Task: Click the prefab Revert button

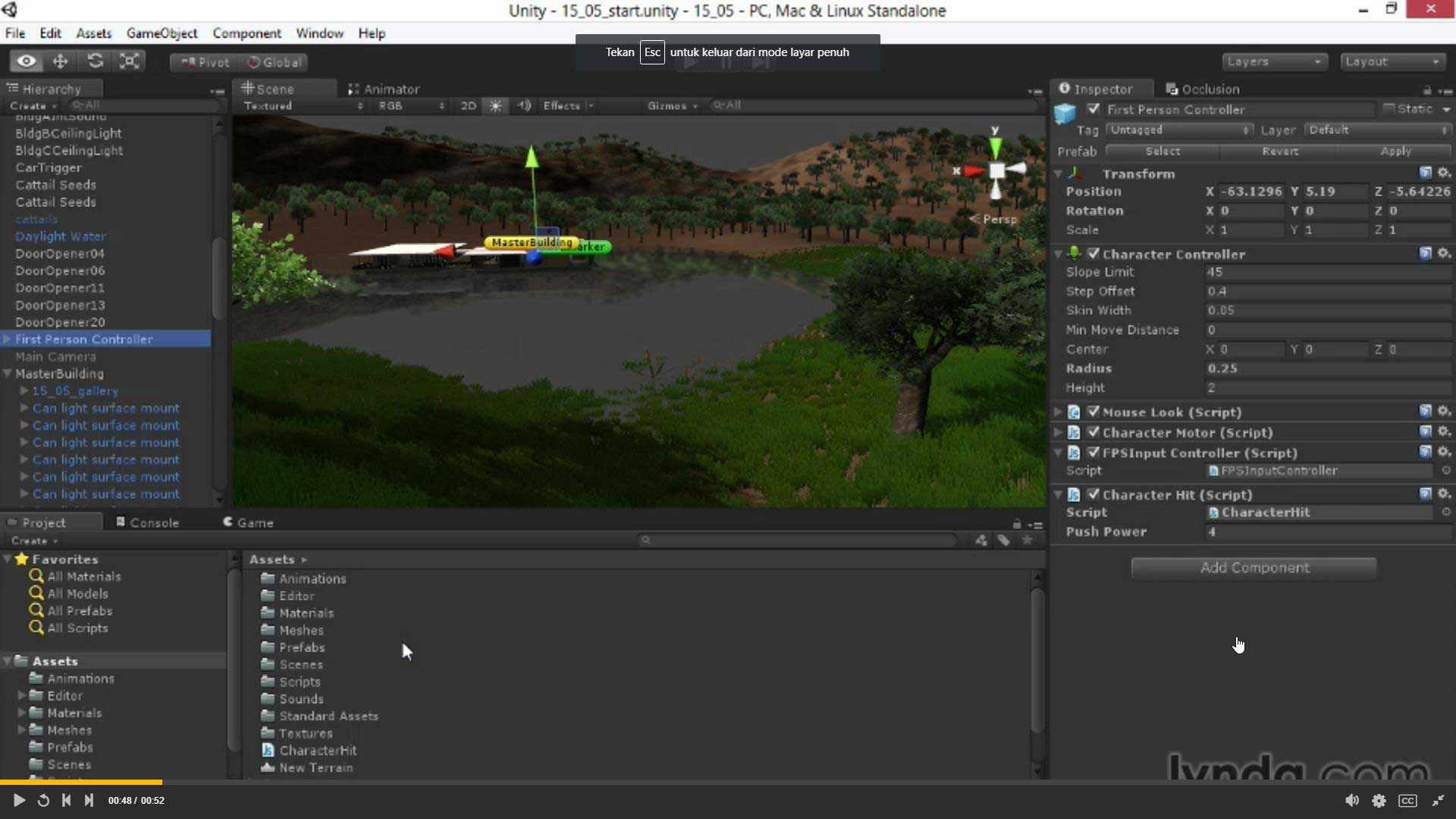Action: tap(1280, 152)
